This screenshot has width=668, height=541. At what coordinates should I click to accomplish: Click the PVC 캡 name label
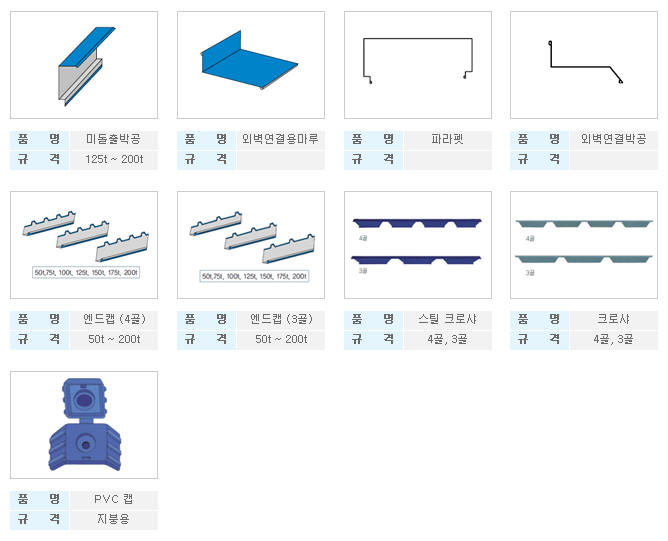[x=114, y=499]
